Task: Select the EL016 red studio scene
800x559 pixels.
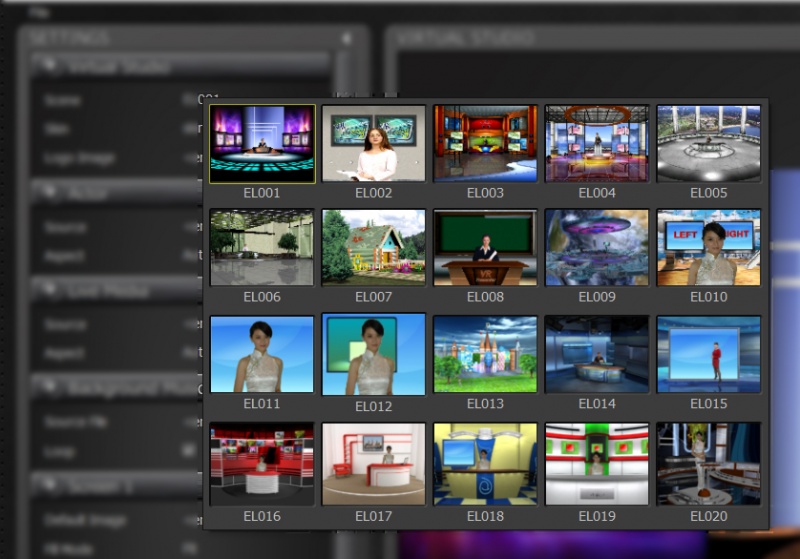Action: pyautogui.click(x=262, y=464)
